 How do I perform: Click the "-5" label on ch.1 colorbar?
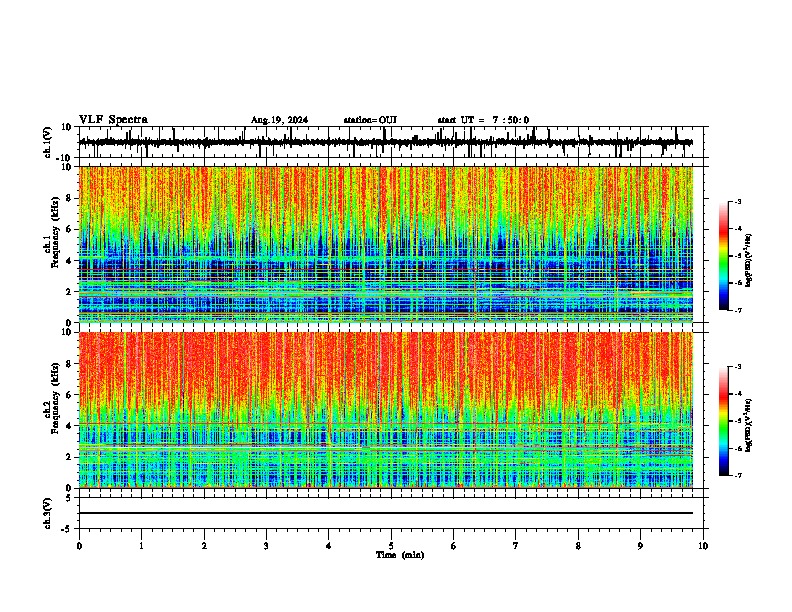tap(738, 256)
